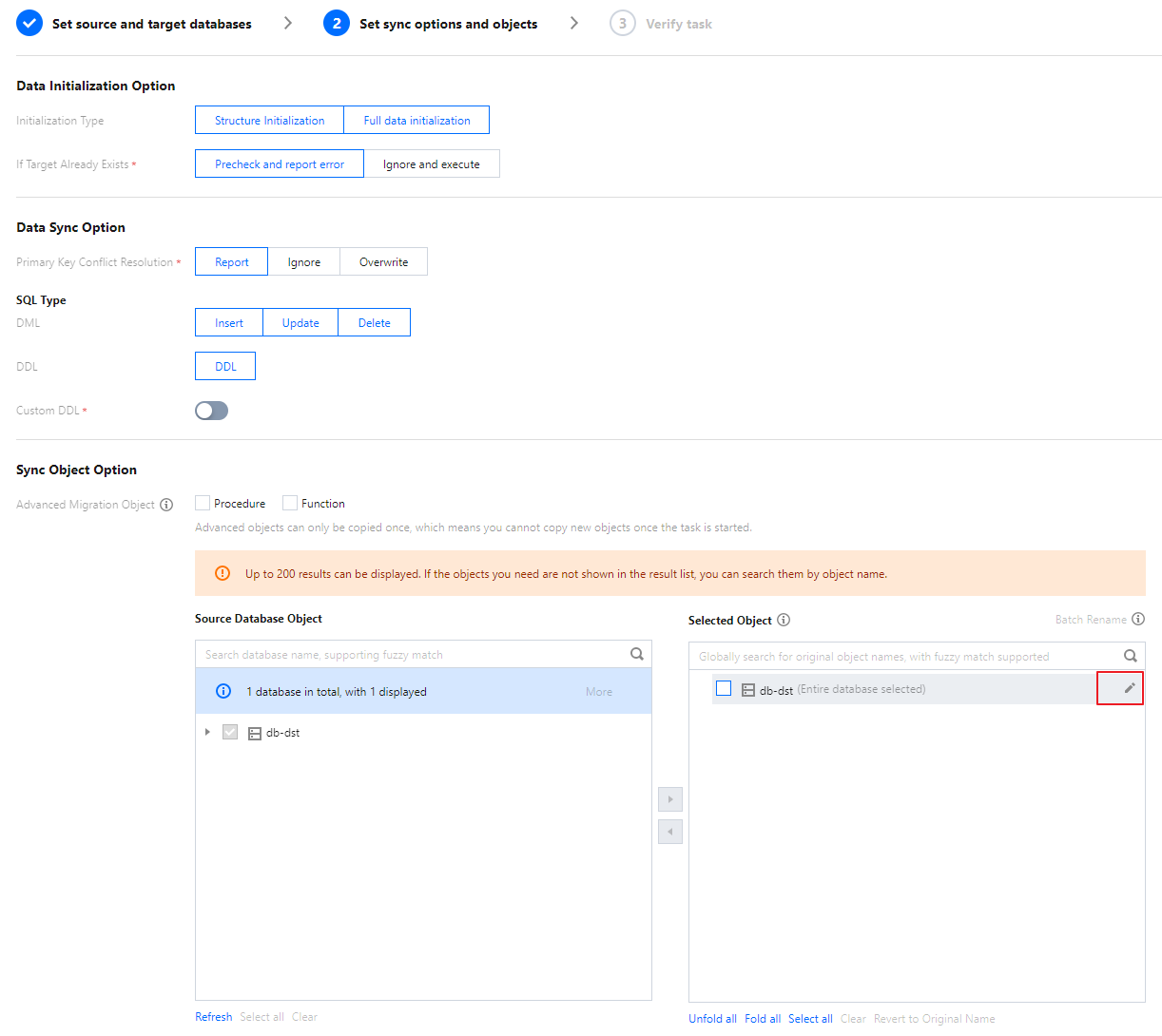The height and width of the screenshot is (1036, 1162).
Task: Click the info icon next to Selected Object
Action: 784,620
